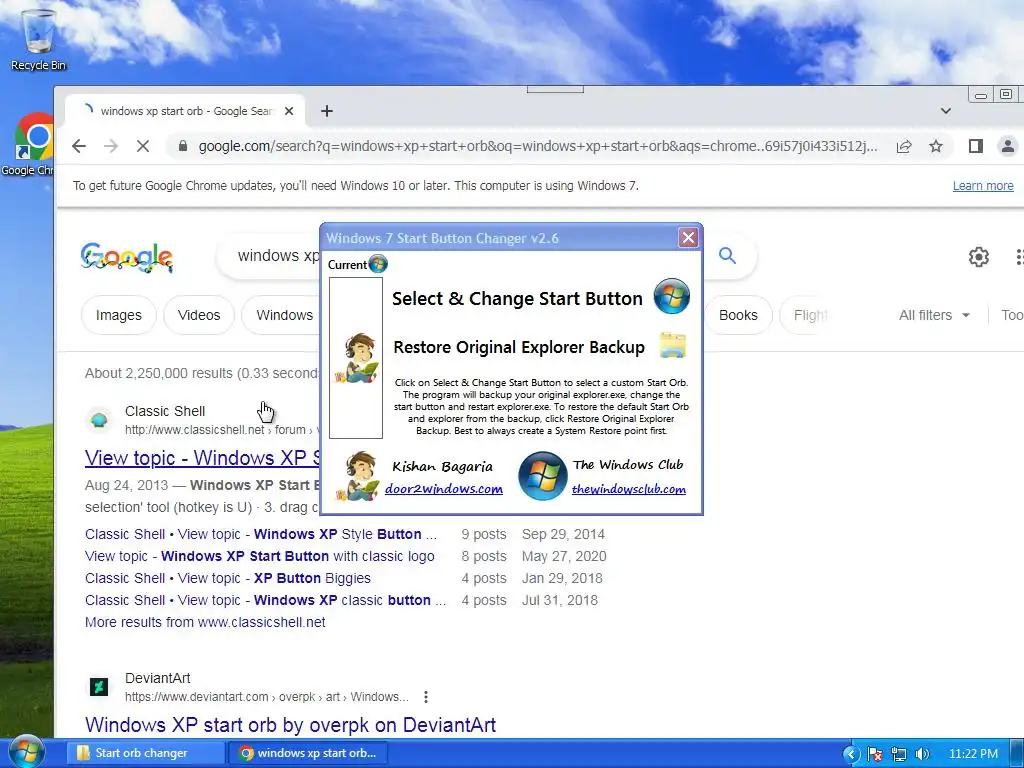Click the taskbar clock 11:22 PM
Screen dimensions: 1024x768
(x=973, y=754)
